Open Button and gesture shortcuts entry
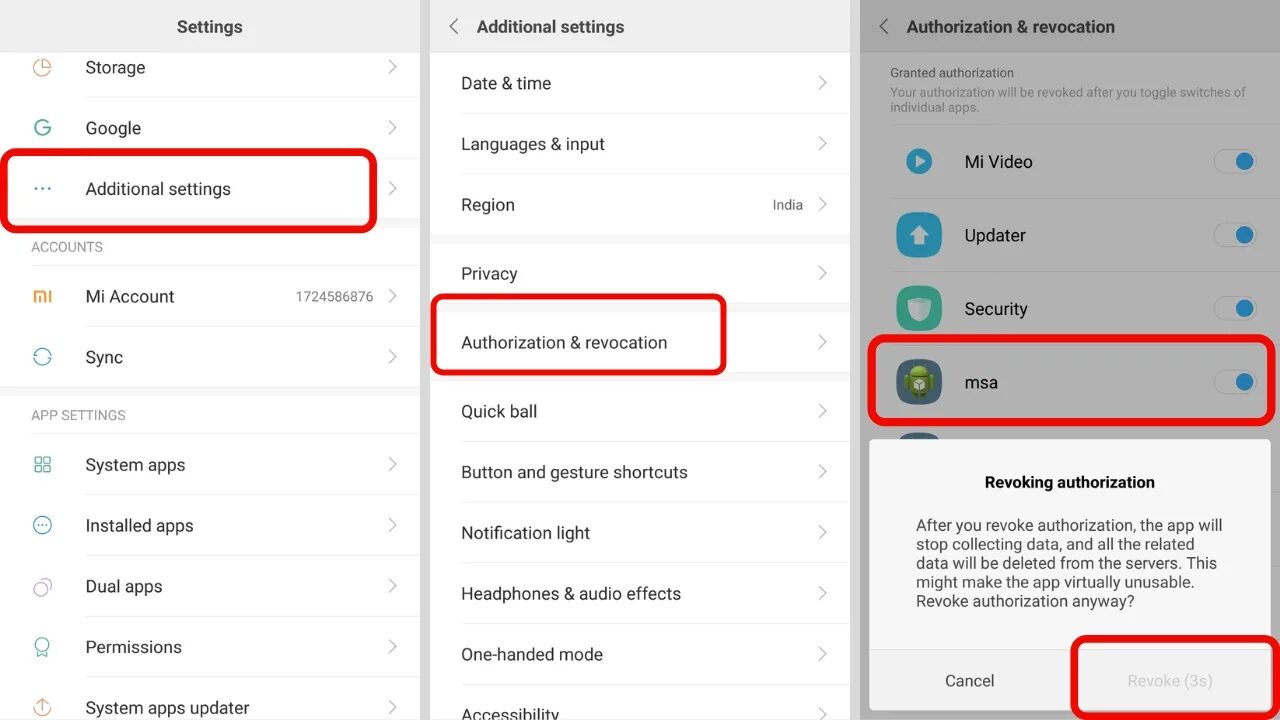Viewport: 1280px width, 720px height. coord(640,472)
